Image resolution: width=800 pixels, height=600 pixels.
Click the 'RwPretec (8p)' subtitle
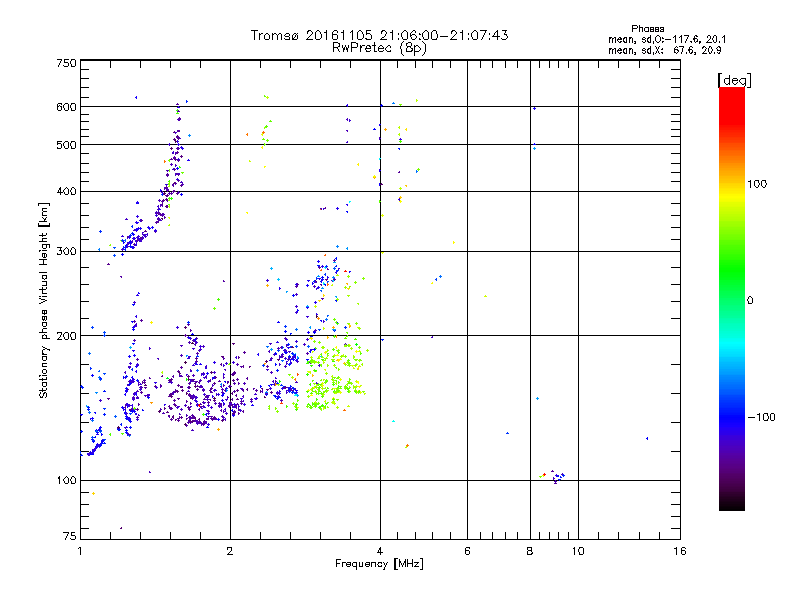(379, 48)
